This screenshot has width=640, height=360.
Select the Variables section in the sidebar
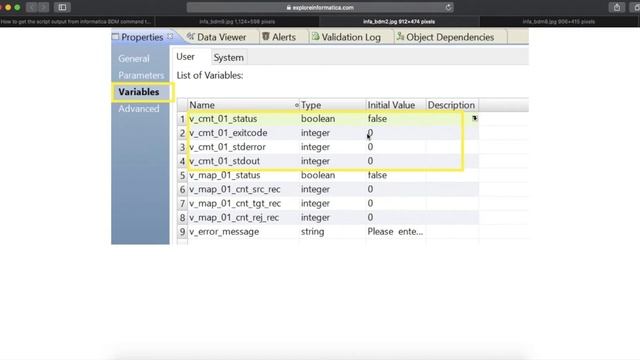(x=139, y=92)
